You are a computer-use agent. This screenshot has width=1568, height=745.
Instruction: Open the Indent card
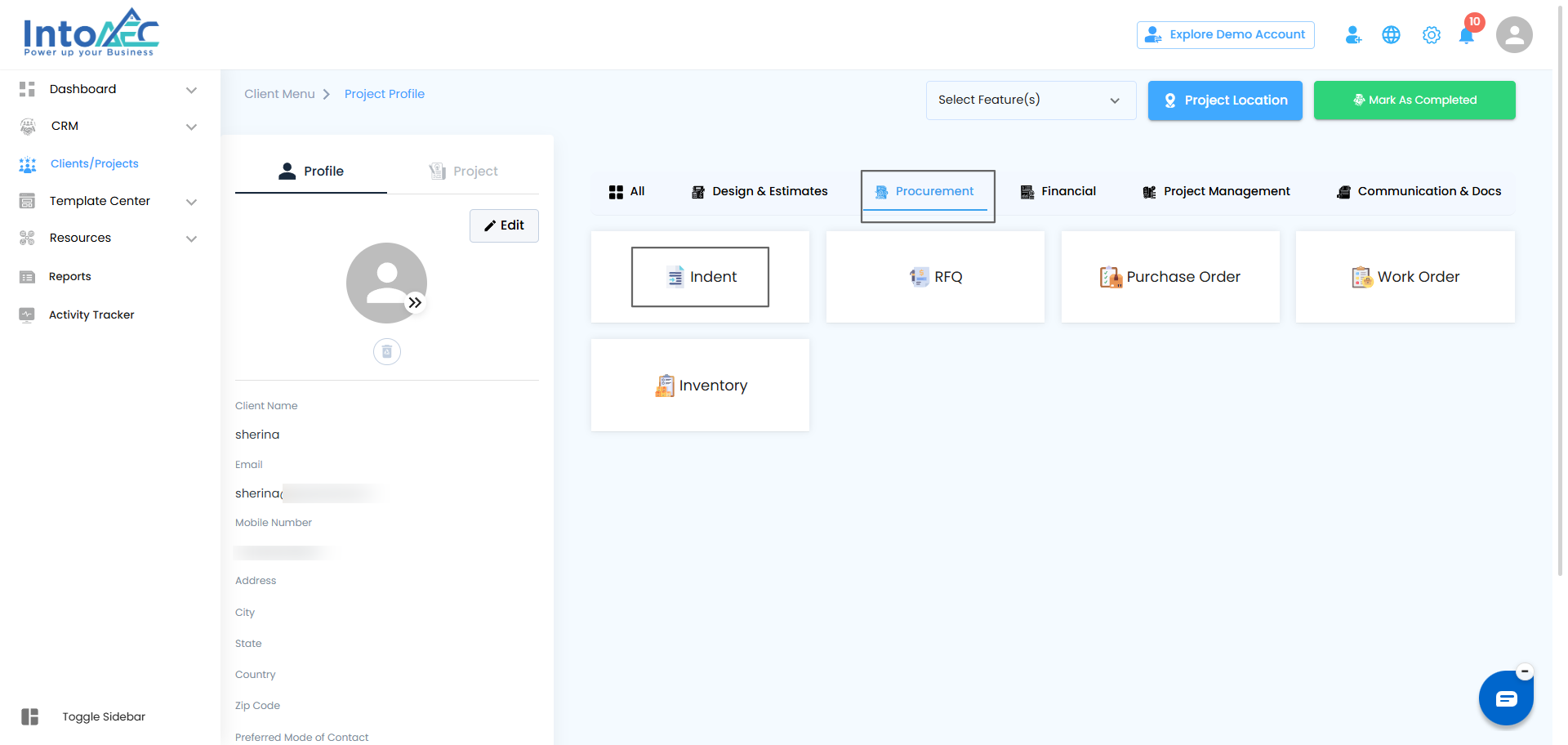(x=700, y=277)
